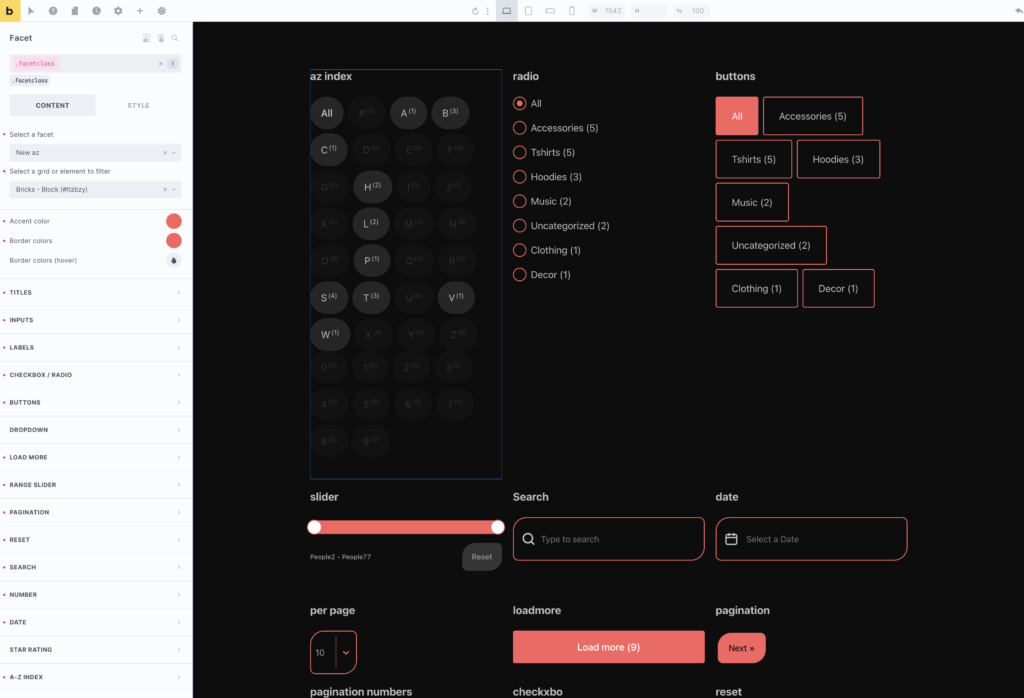Click the plus icon to add element

140,11
